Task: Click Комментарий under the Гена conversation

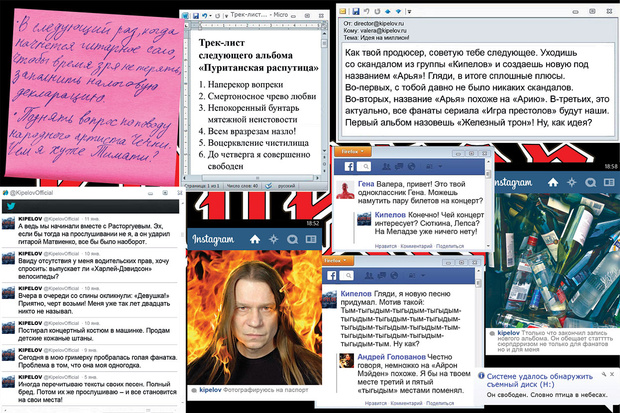Action: [416, 246]
